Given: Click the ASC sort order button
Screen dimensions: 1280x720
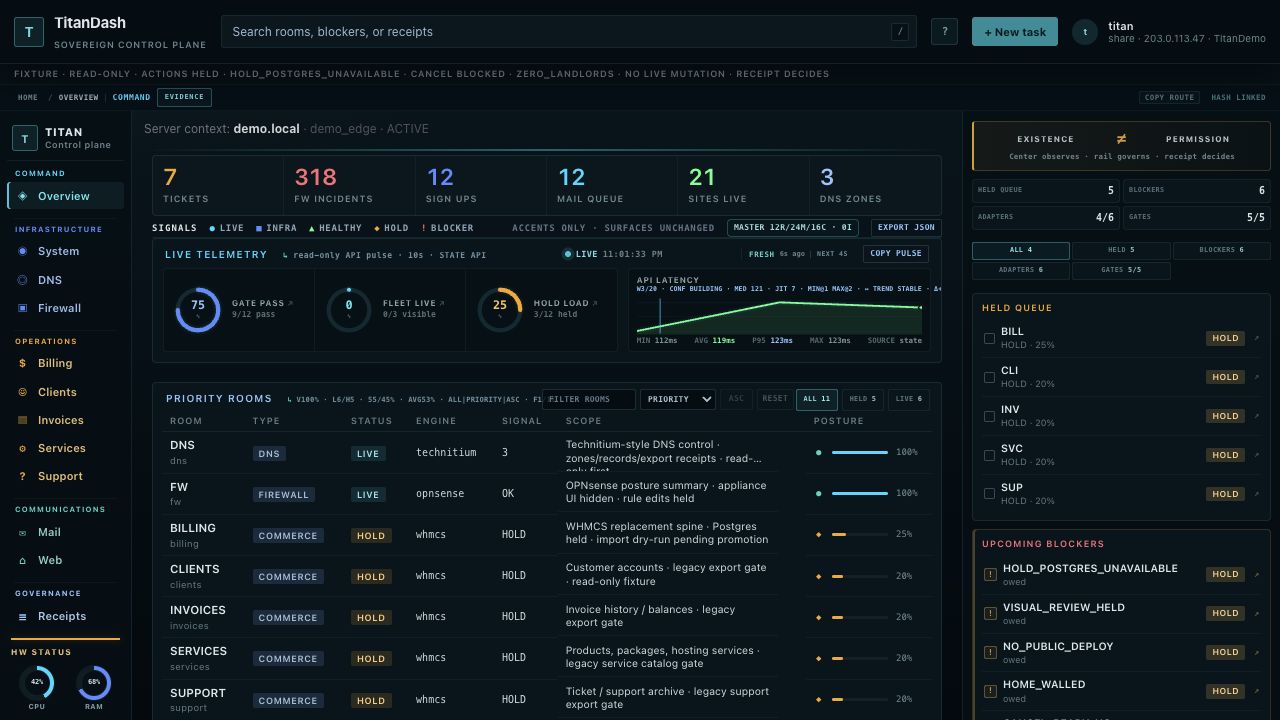Looking at the screenshot, I should click(x=736, y=399).
